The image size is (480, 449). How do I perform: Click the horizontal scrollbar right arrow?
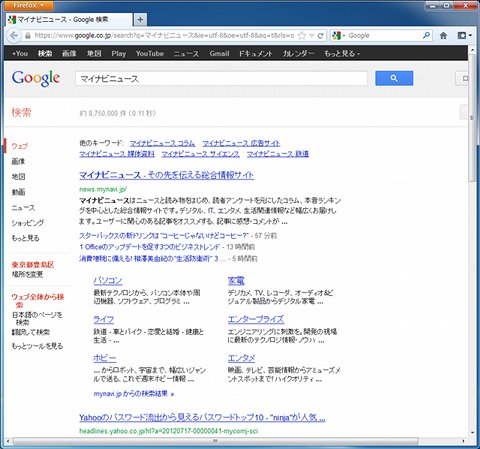tap(463, 441)
